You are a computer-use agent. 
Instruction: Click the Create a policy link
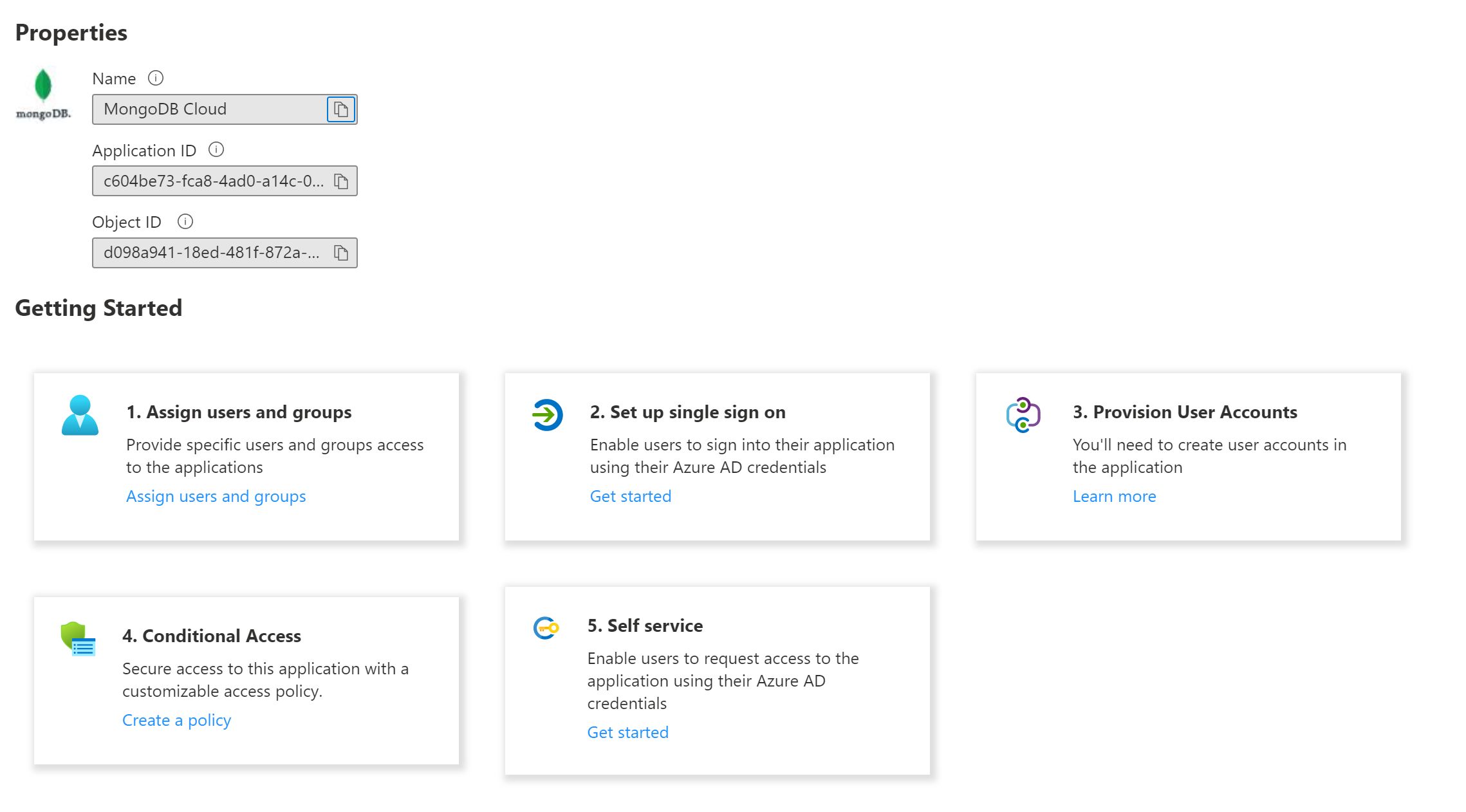coord(176,720)
